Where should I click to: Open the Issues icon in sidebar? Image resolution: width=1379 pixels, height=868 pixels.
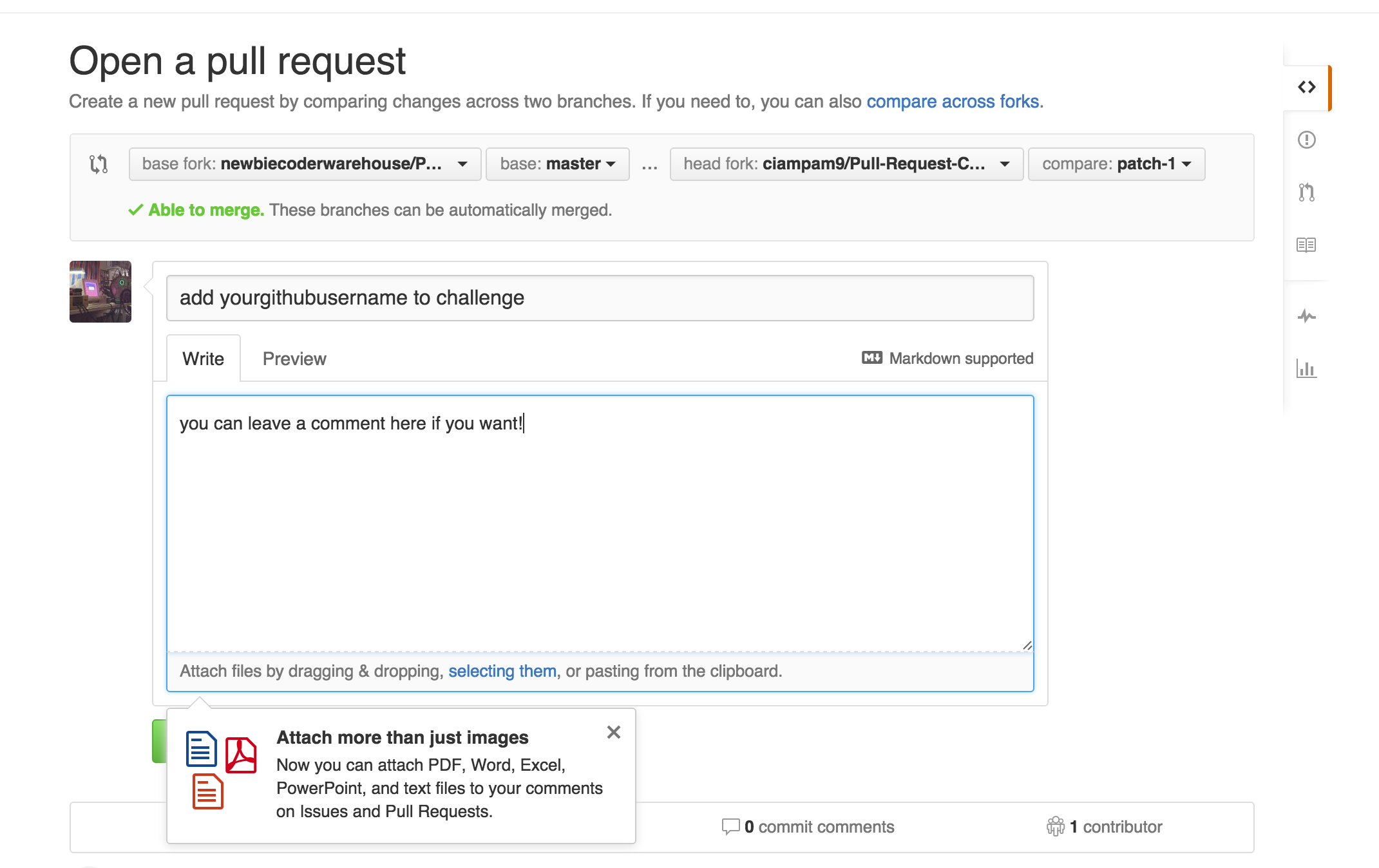tap(1306, 140)
